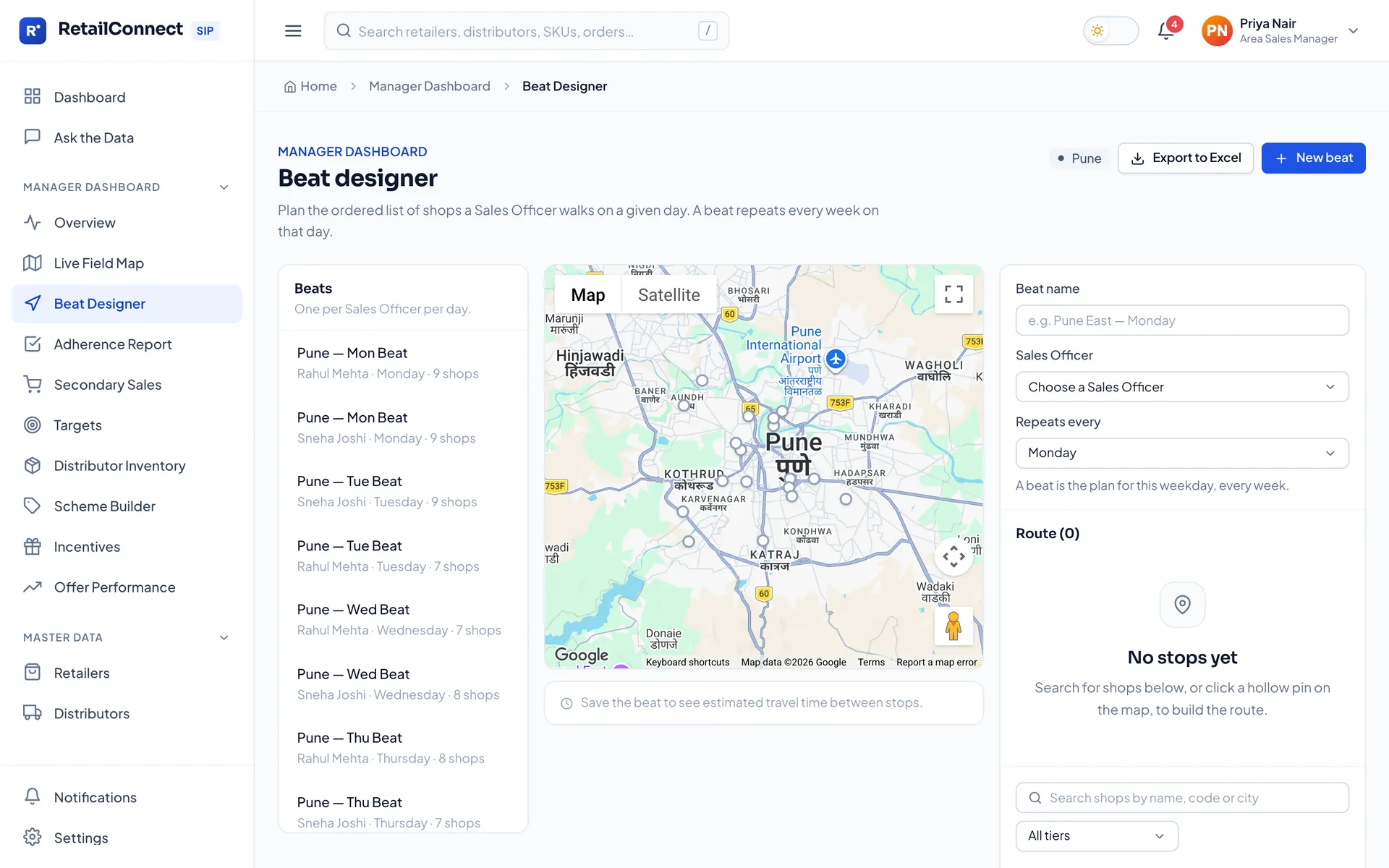Collapse the Manager Dashboard section
Viewport: 1389px width, 868px height.
[x=224, y=187]
